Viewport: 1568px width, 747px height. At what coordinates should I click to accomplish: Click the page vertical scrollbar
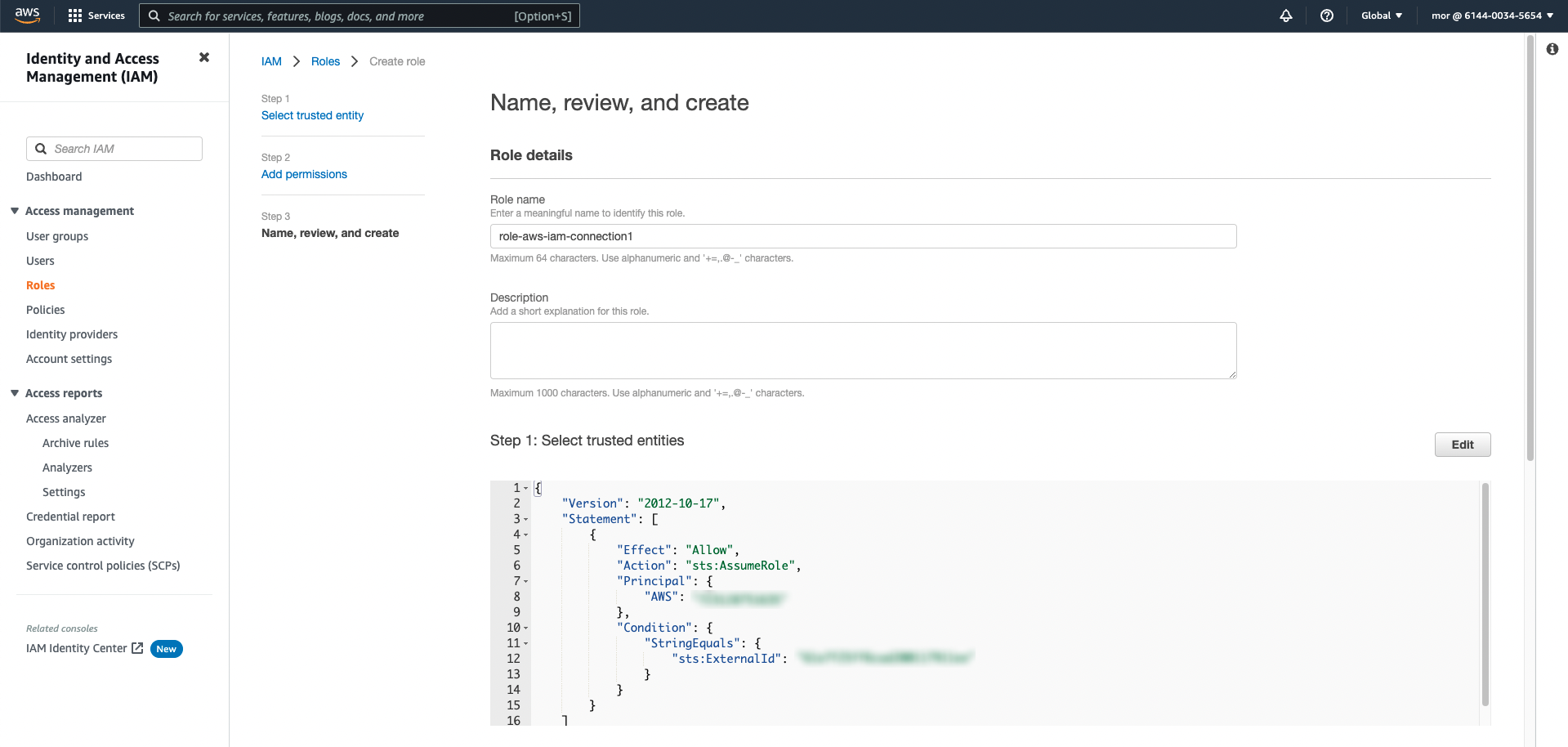[1530, 249]
